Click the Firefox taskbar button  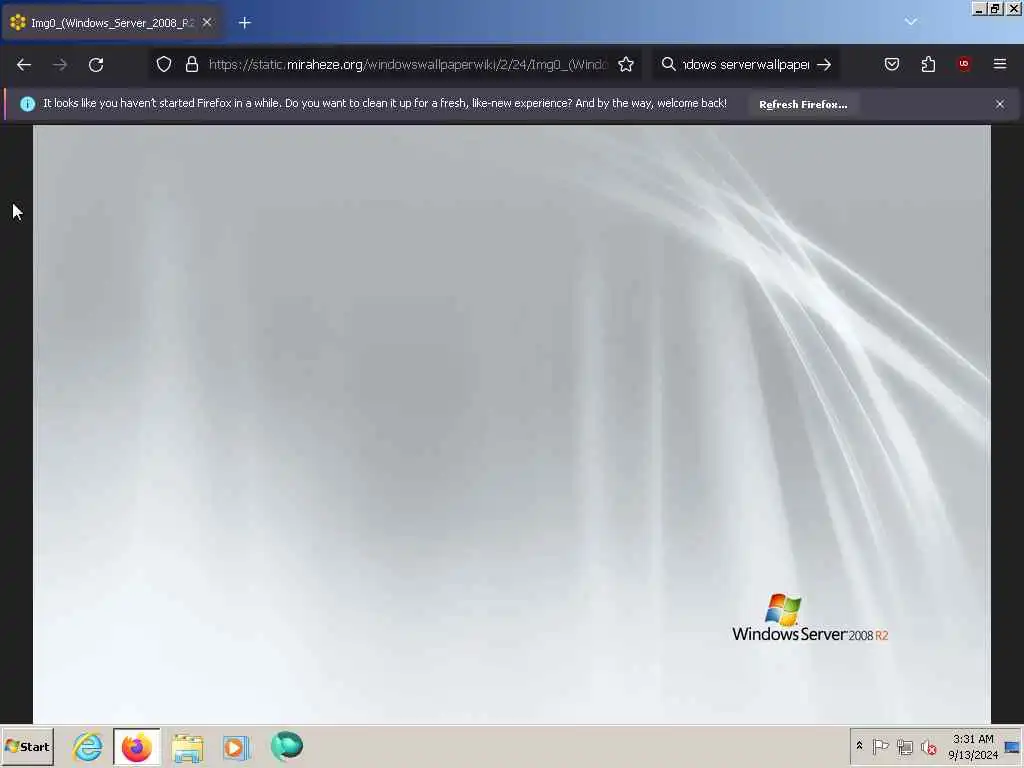coord(137,746)
